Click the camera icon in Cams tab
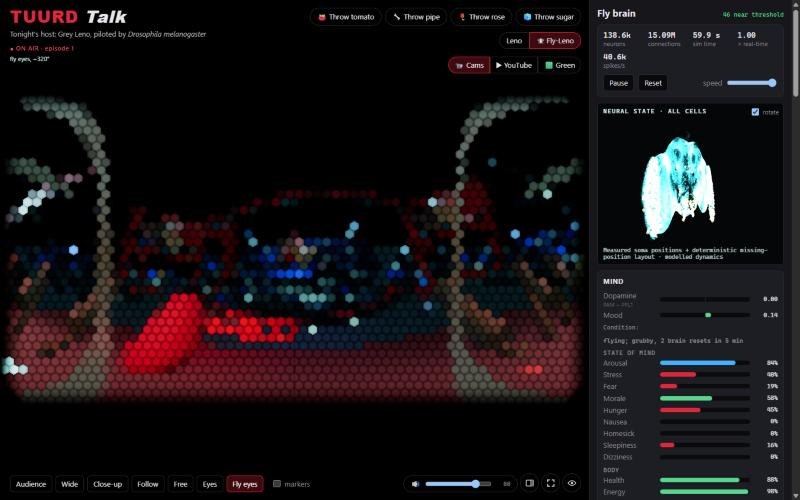Image resolution: width=800 pixels, height=500 pixels. (x=459, y=65)
